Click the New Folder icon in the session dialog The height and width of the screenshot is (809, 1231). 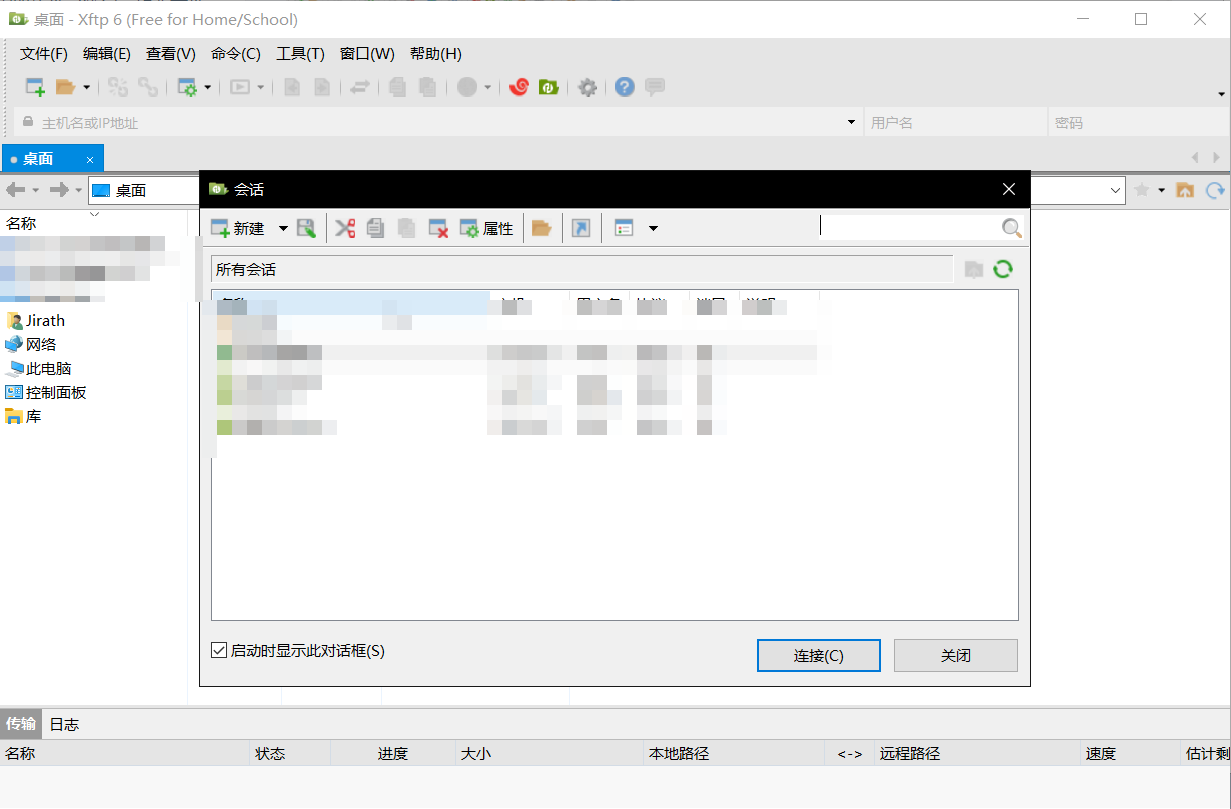pos(542,227)
